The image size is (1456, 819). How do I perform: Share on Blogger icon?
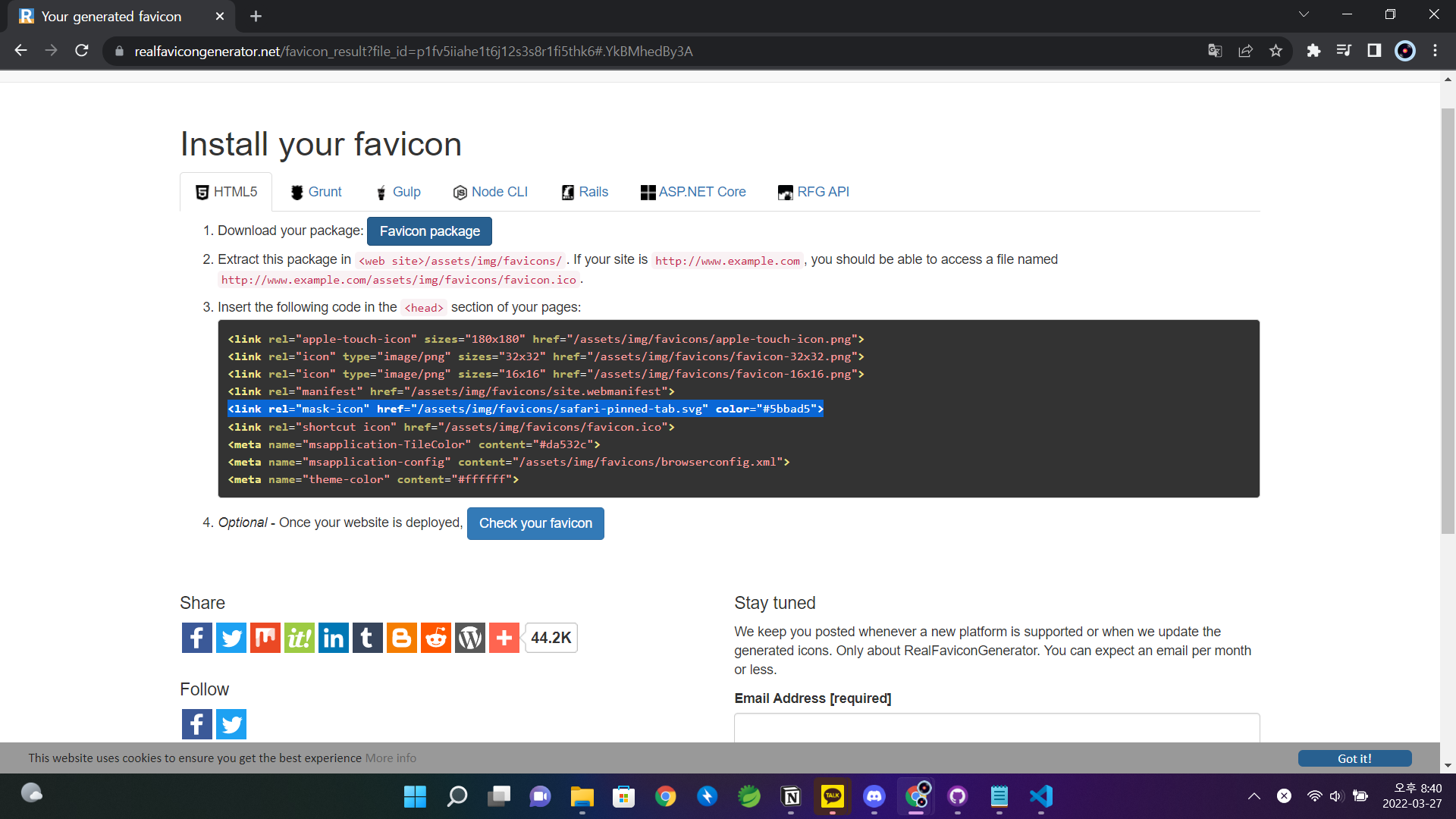click(x=402, y=638)
